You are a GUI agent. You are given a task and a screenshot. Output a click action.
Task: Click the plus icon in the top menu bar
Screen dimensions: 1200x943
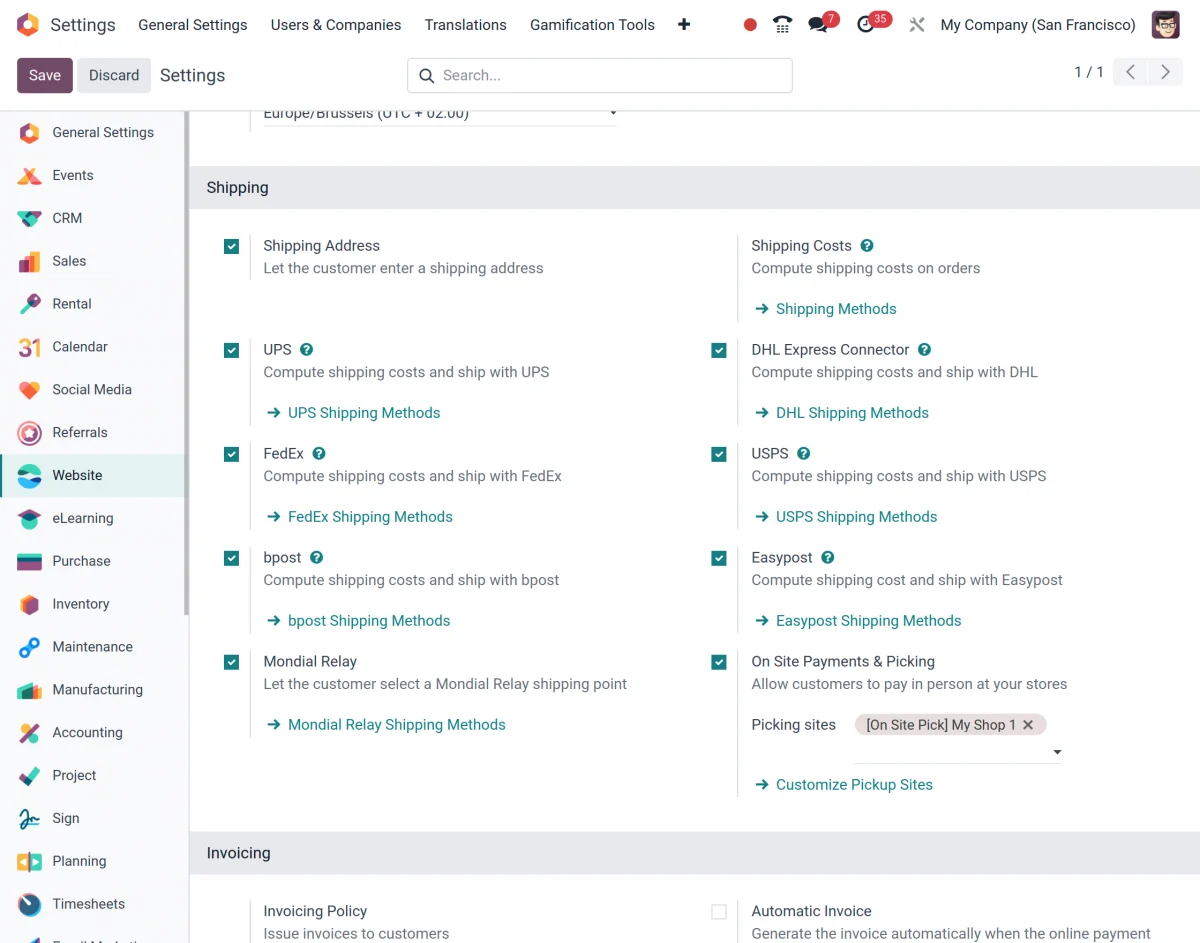point(684,24)
